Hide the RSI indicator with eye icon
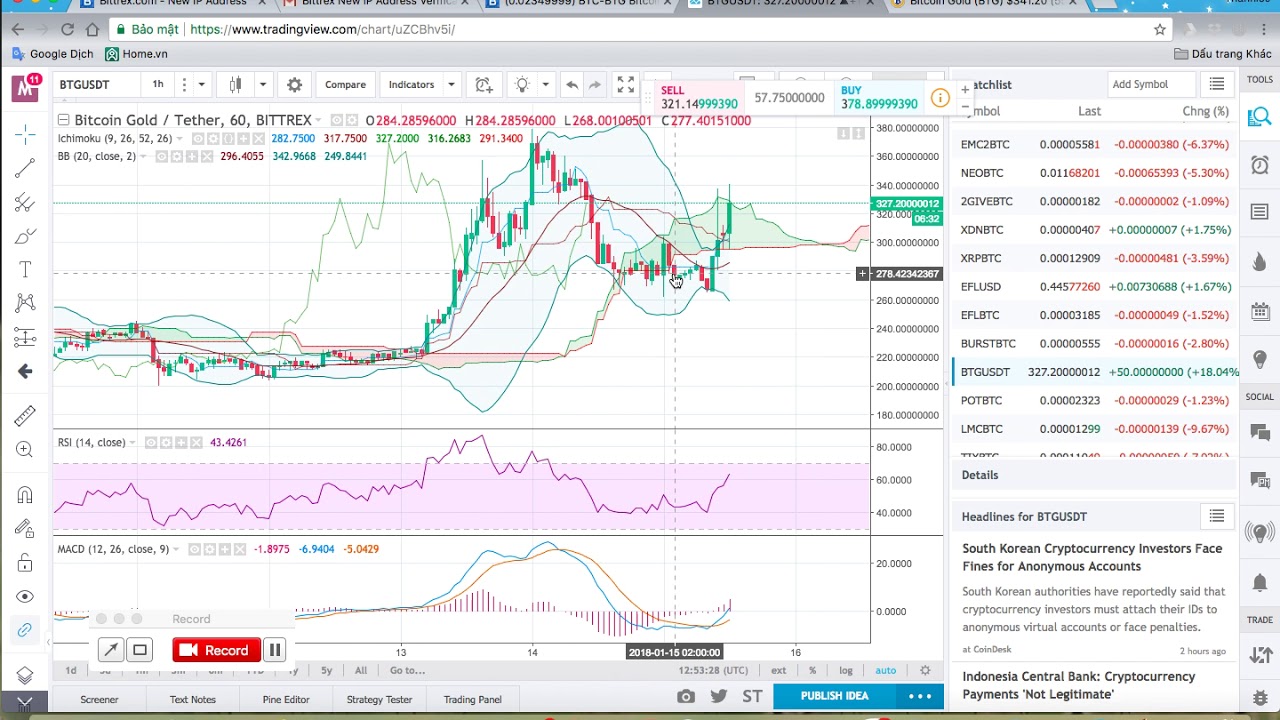This screenshot has height=720, width=1280. coord(152,443)
